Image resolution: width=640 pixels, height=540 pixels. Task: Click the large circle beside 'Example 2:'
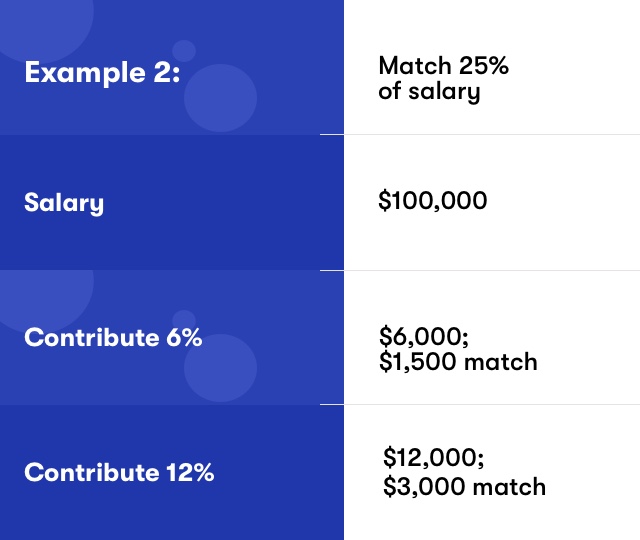pyautogui.click(x=220, y=98)
